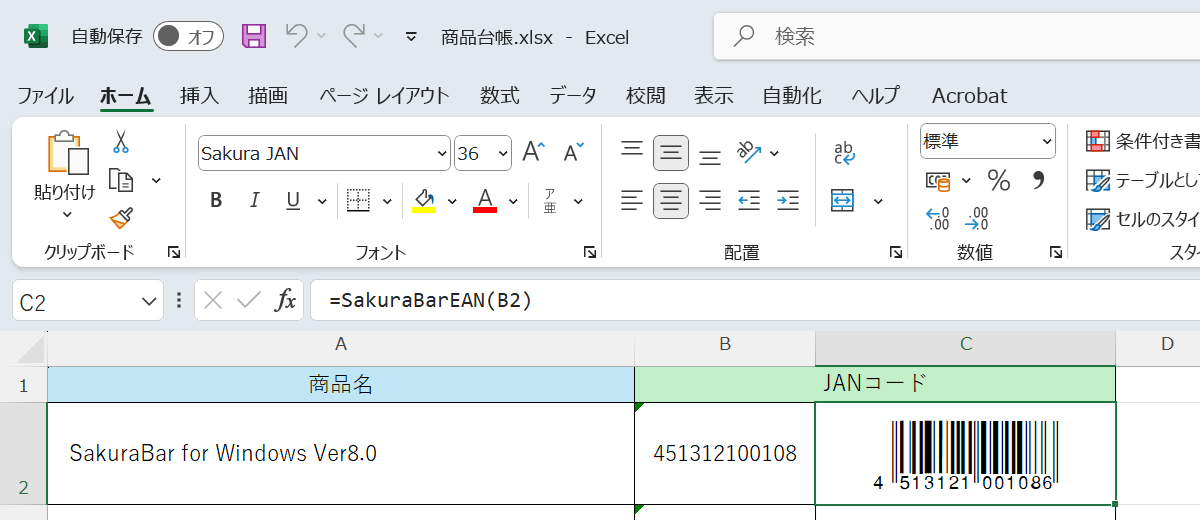
Task: Align text left
Action: point(632,201)
